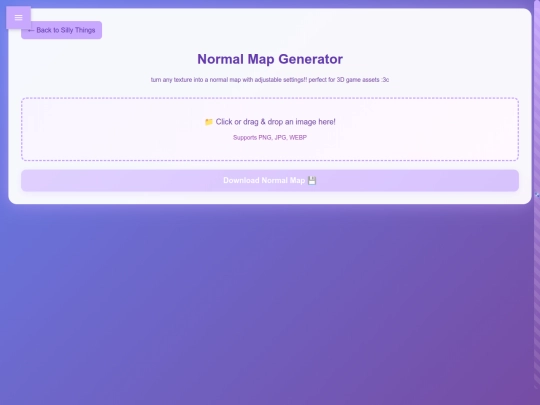Click the Normal Map Generator heading

point(270,59)
